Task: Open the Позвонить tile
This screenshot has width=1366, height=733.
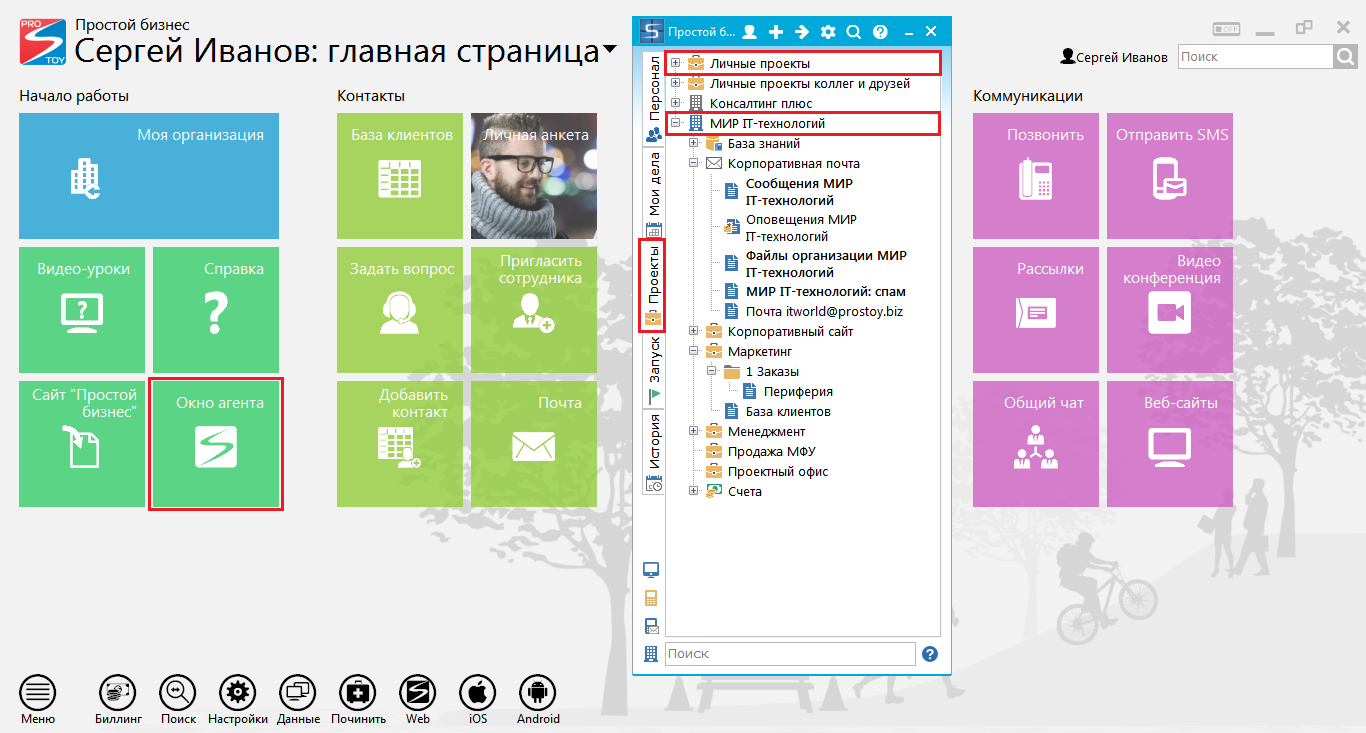Action: (1036, 176)
